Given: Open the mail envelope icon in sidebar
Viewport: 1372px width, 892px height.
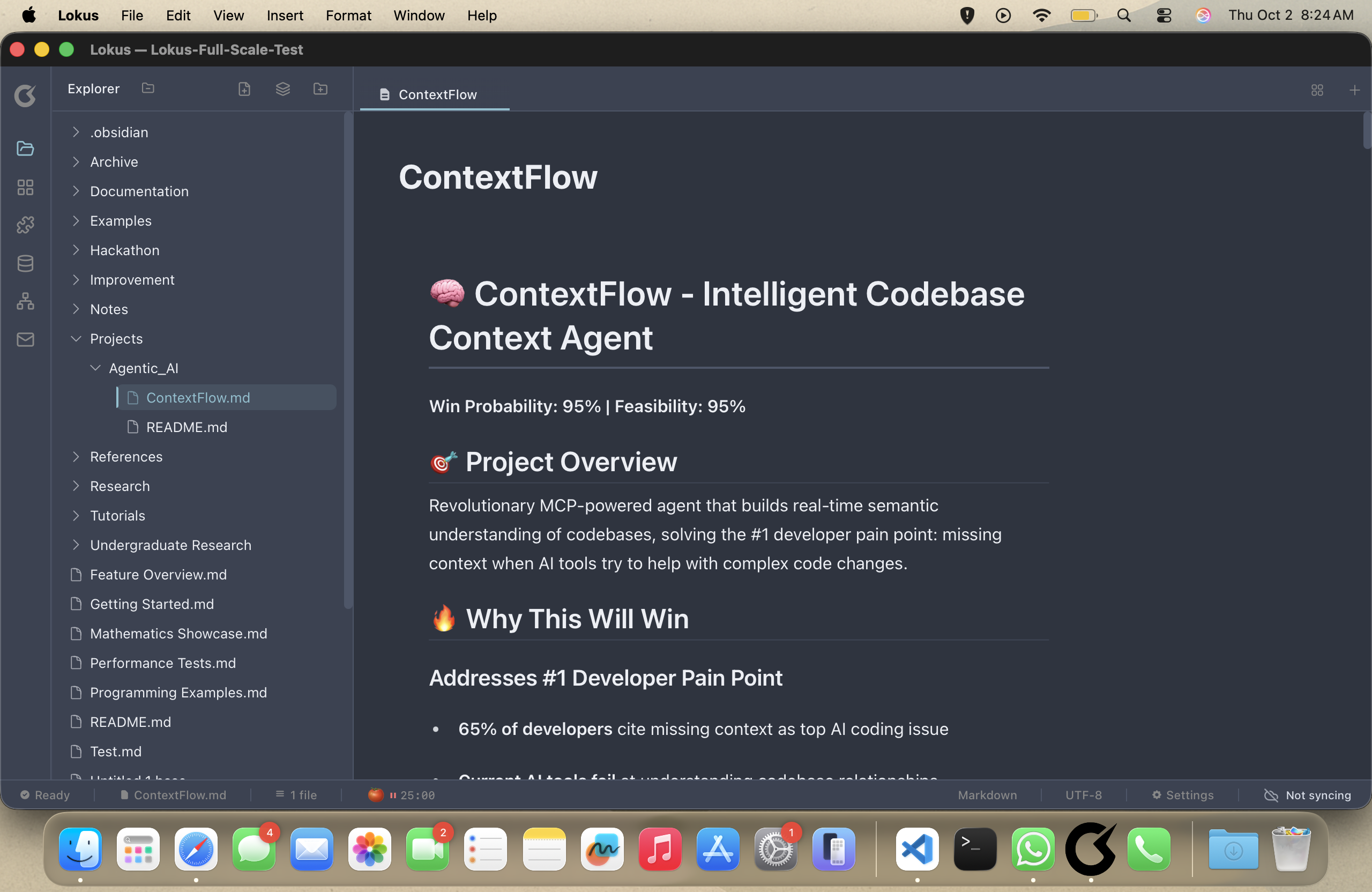Looking at the screenshot, I should coord(25,340).
